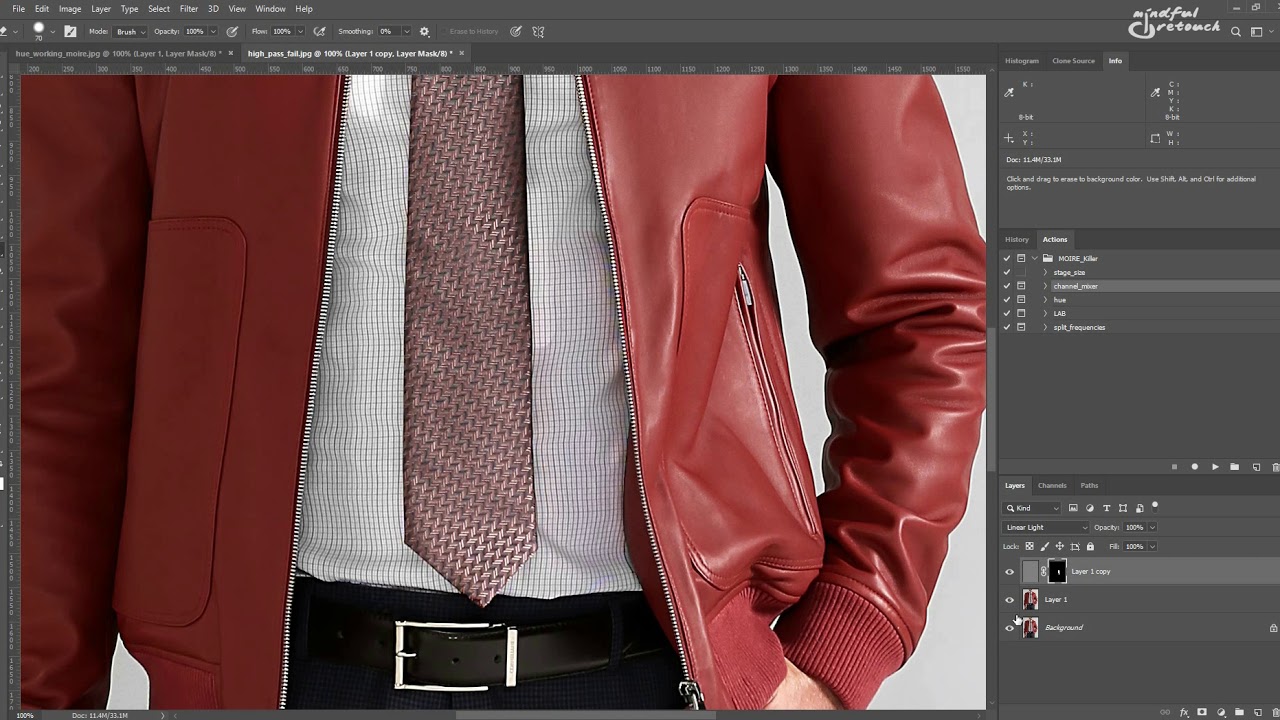Image resolution: width=1280 pixels, height=720 pixels.
Task: Select Layer 1 copy layer mask thumbnail
Action: point(1057,572)
